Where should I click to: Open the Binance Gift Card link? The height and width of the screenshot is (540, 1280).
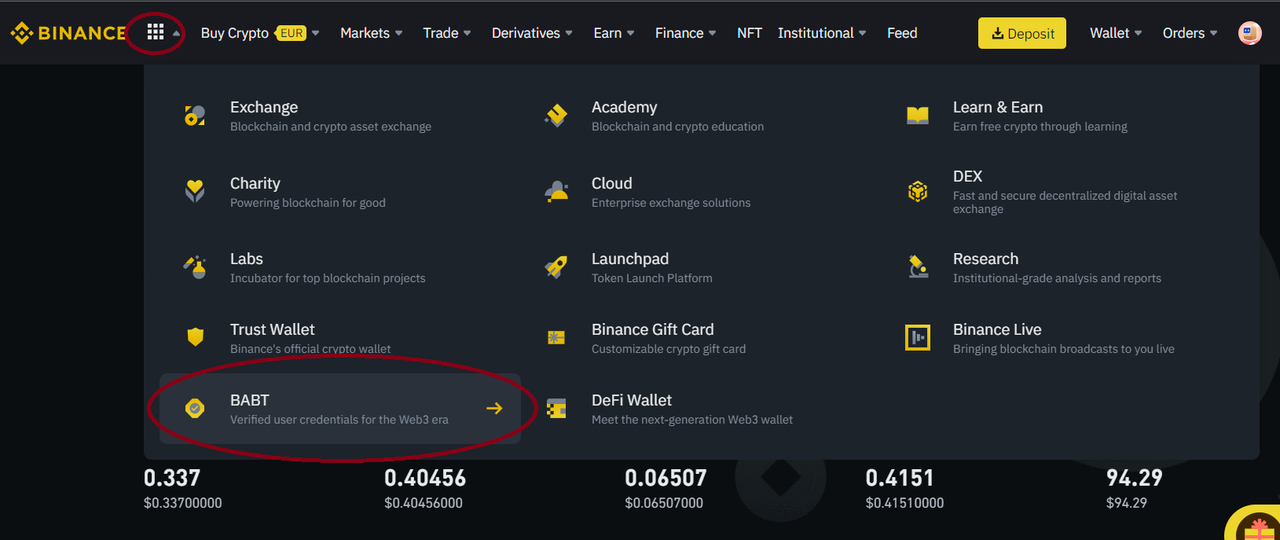click(x=653, y=329)
